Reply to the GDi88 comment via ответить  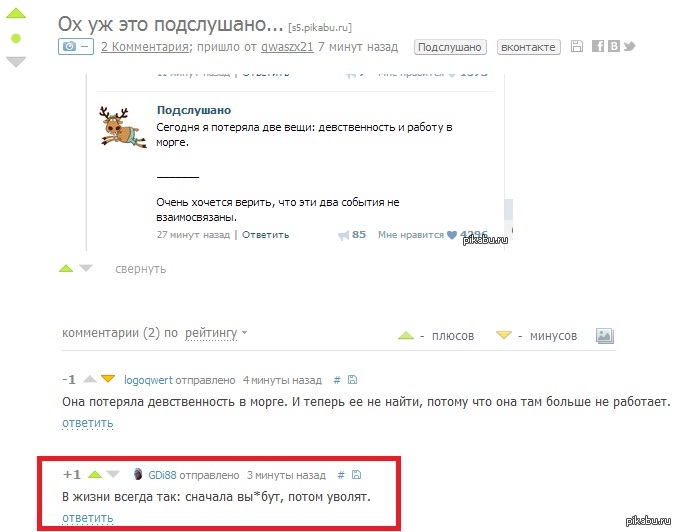pos(88,518)
